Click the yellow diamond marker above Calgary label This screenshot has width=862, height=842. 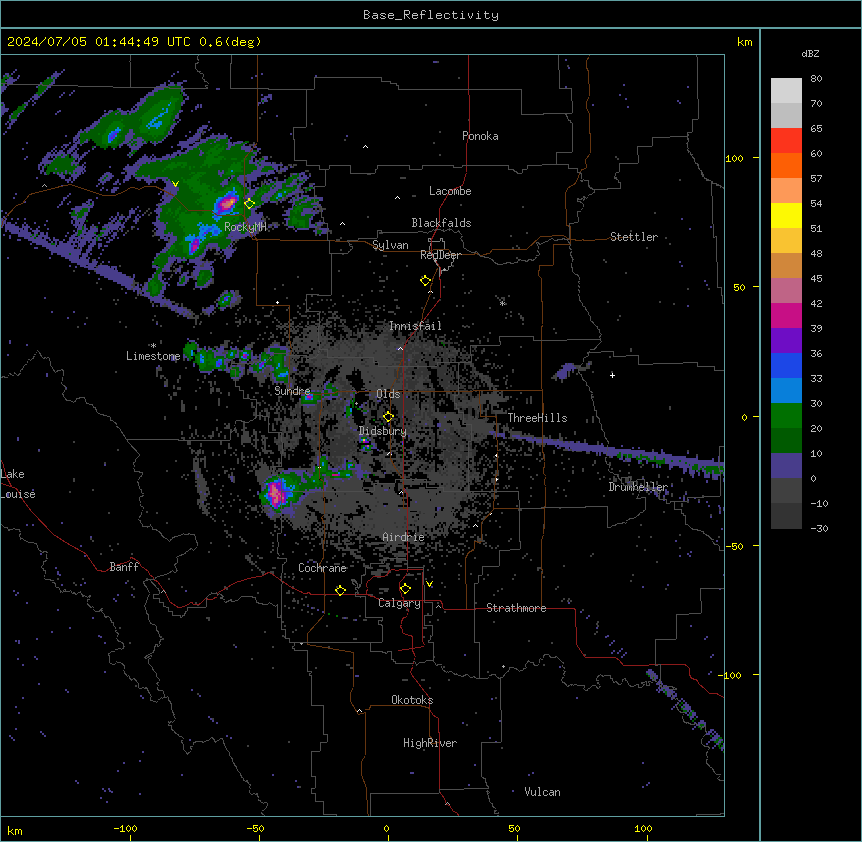pos(405,589)
